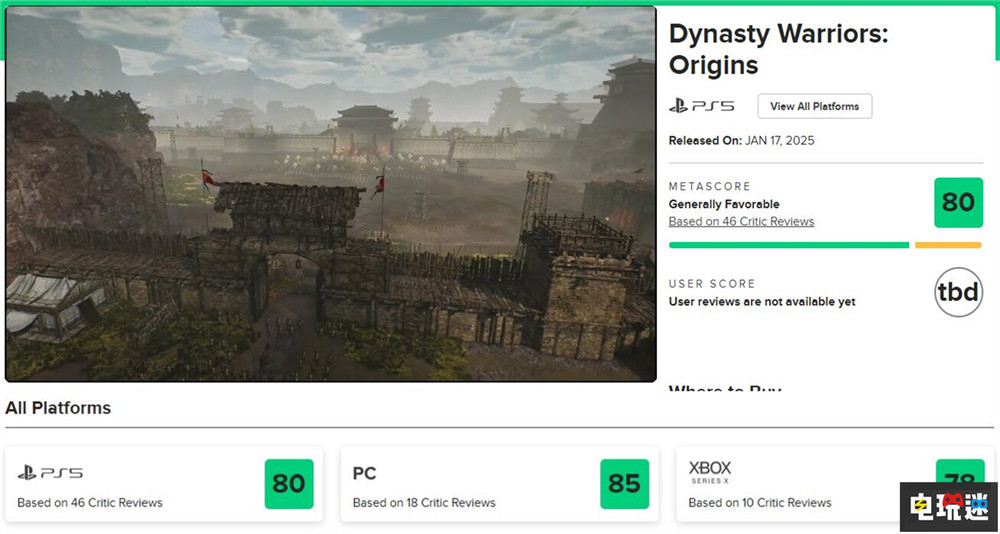Click the PS5 card's green 80 score
1000x534 pixels.
[289, 484]
